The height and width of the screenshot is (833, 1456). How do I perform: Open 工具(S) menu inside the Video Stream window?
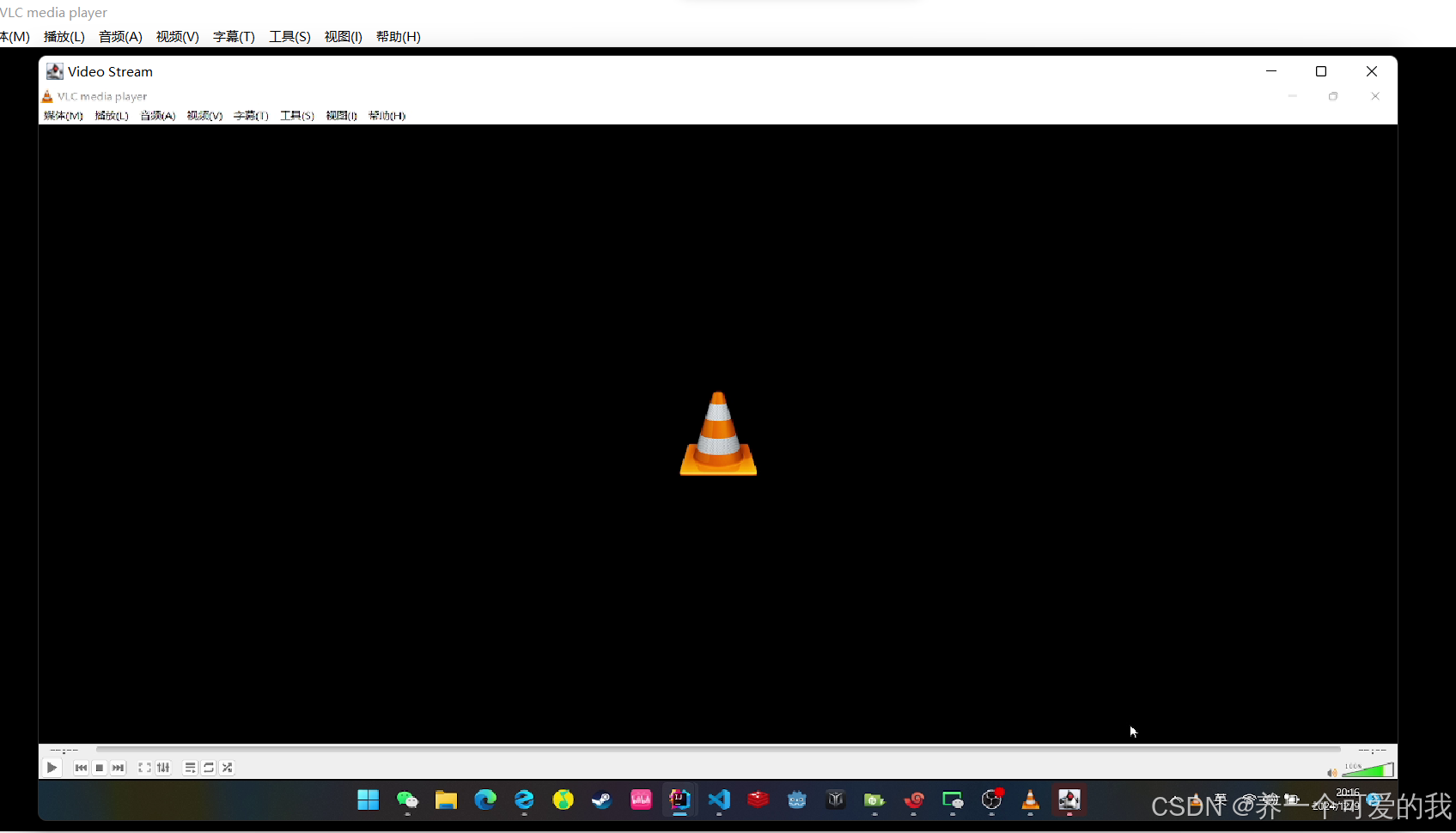297,115
